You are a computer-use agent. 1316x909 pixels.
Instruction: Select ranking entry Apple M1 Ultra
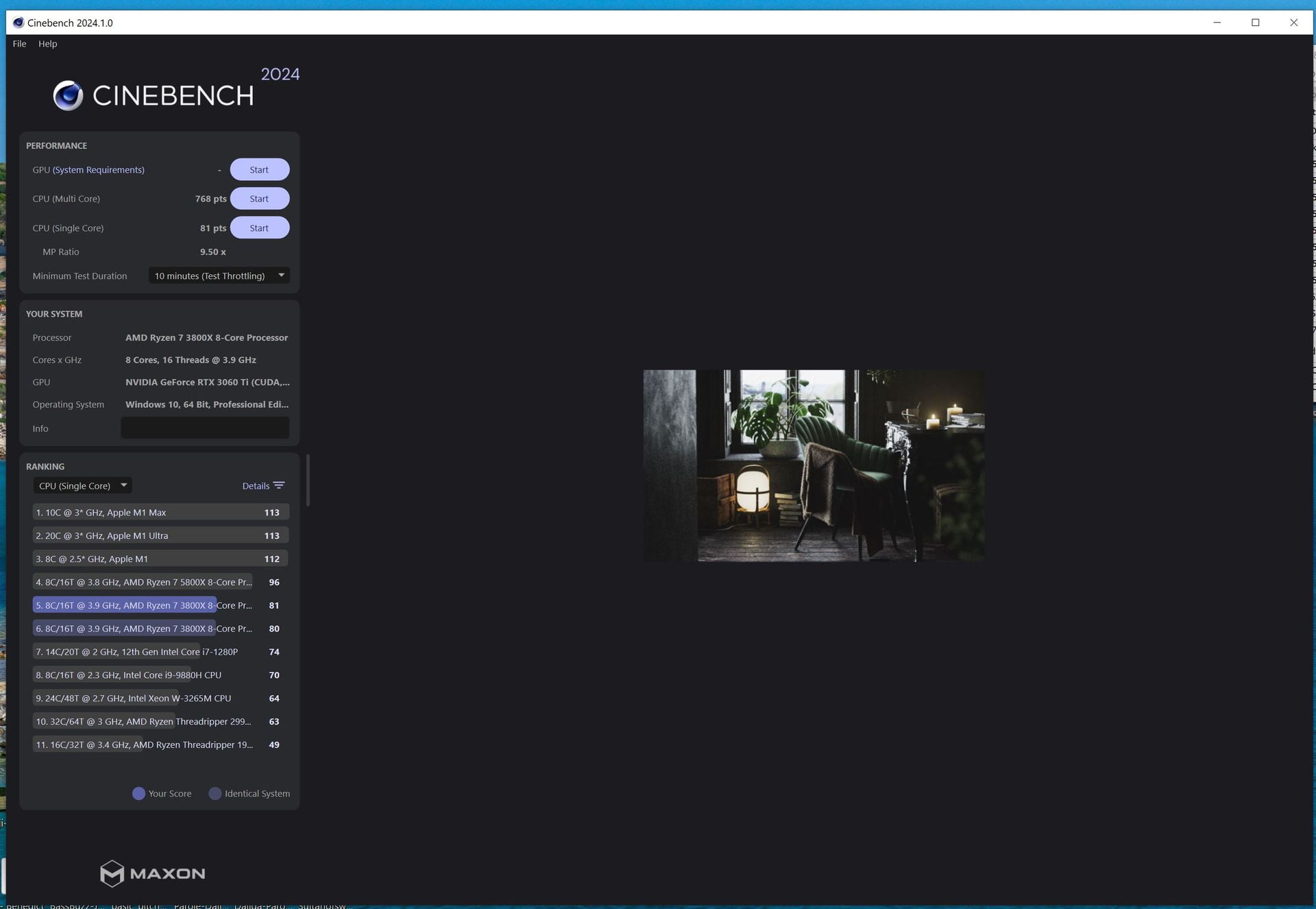160,536
